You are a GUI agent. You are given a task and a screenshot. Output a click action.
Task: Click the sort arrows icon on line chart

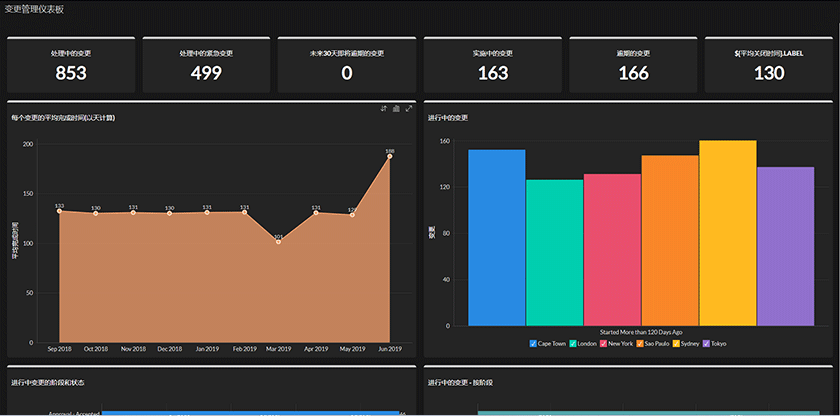[384, 109]
